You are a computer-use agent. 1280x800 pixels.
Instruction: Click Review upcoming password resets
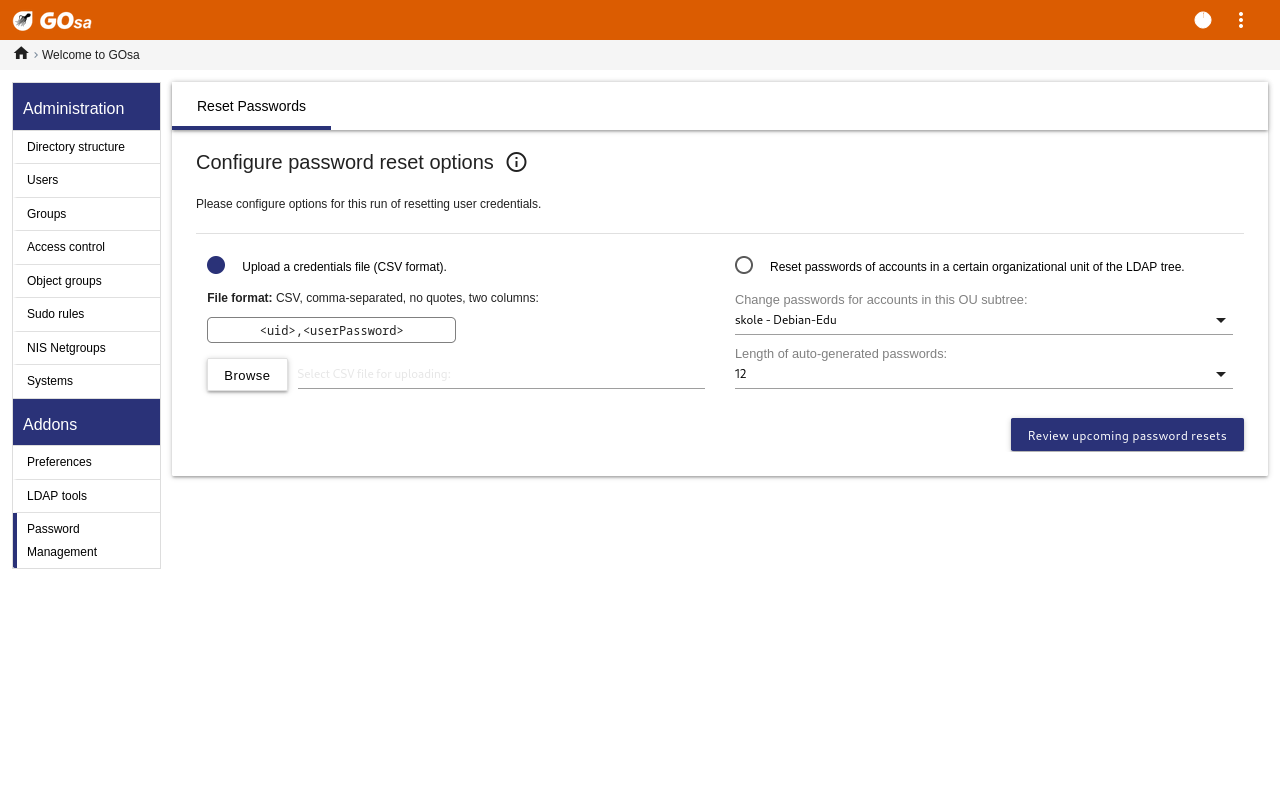[1127, 435]
